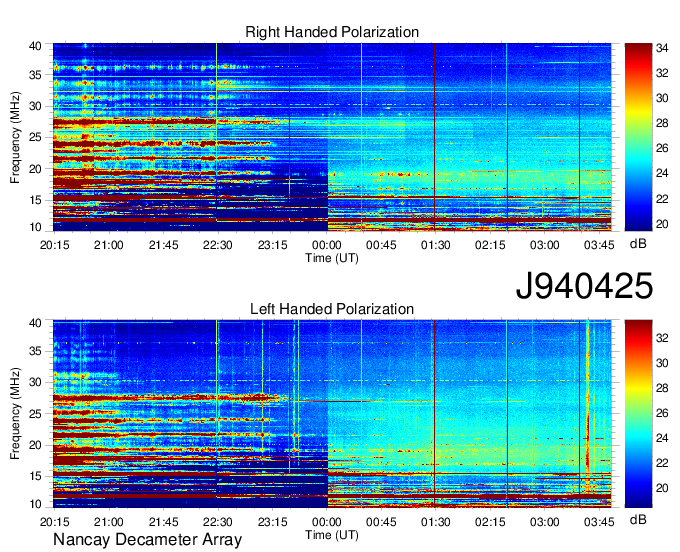Click inside the Right Handed Polarization spectrogram
680x552 pixels.
pos(332,137)
